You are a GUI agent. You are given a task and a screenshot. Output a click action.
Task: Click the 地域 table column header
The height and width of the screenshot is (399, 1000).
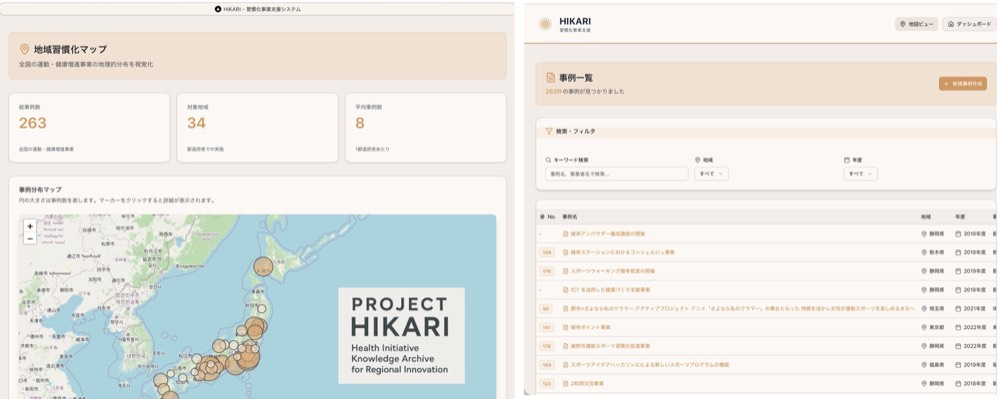coord(926,217)
